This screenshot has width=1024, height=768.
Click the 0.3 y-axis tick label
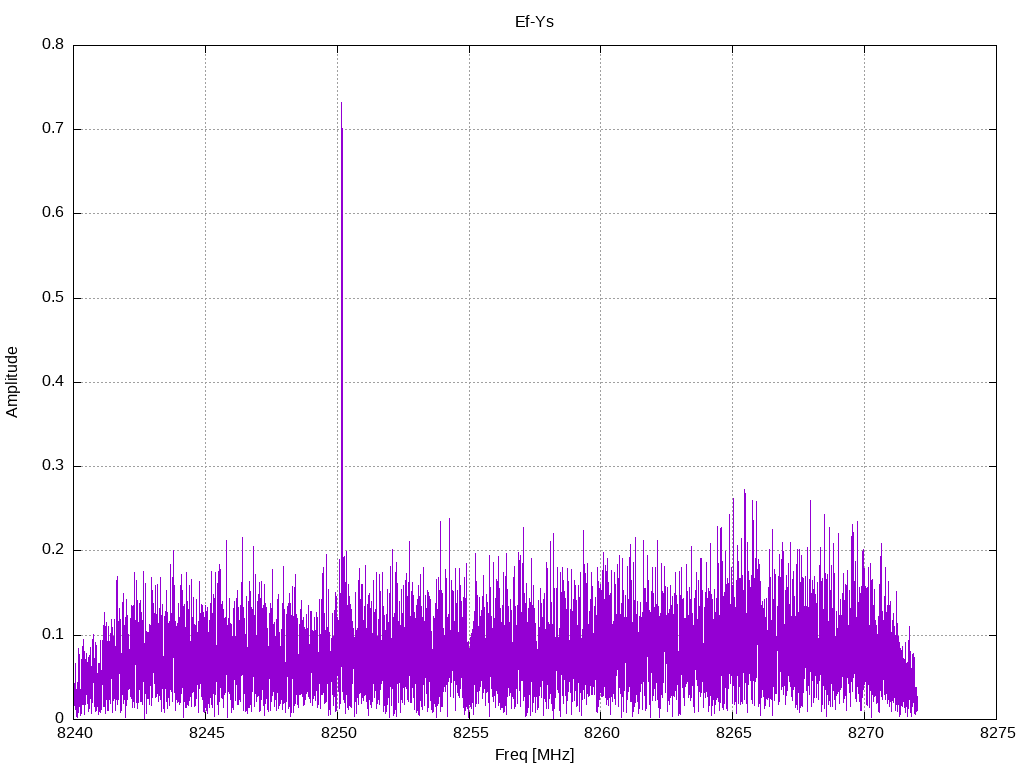(53, 466)
